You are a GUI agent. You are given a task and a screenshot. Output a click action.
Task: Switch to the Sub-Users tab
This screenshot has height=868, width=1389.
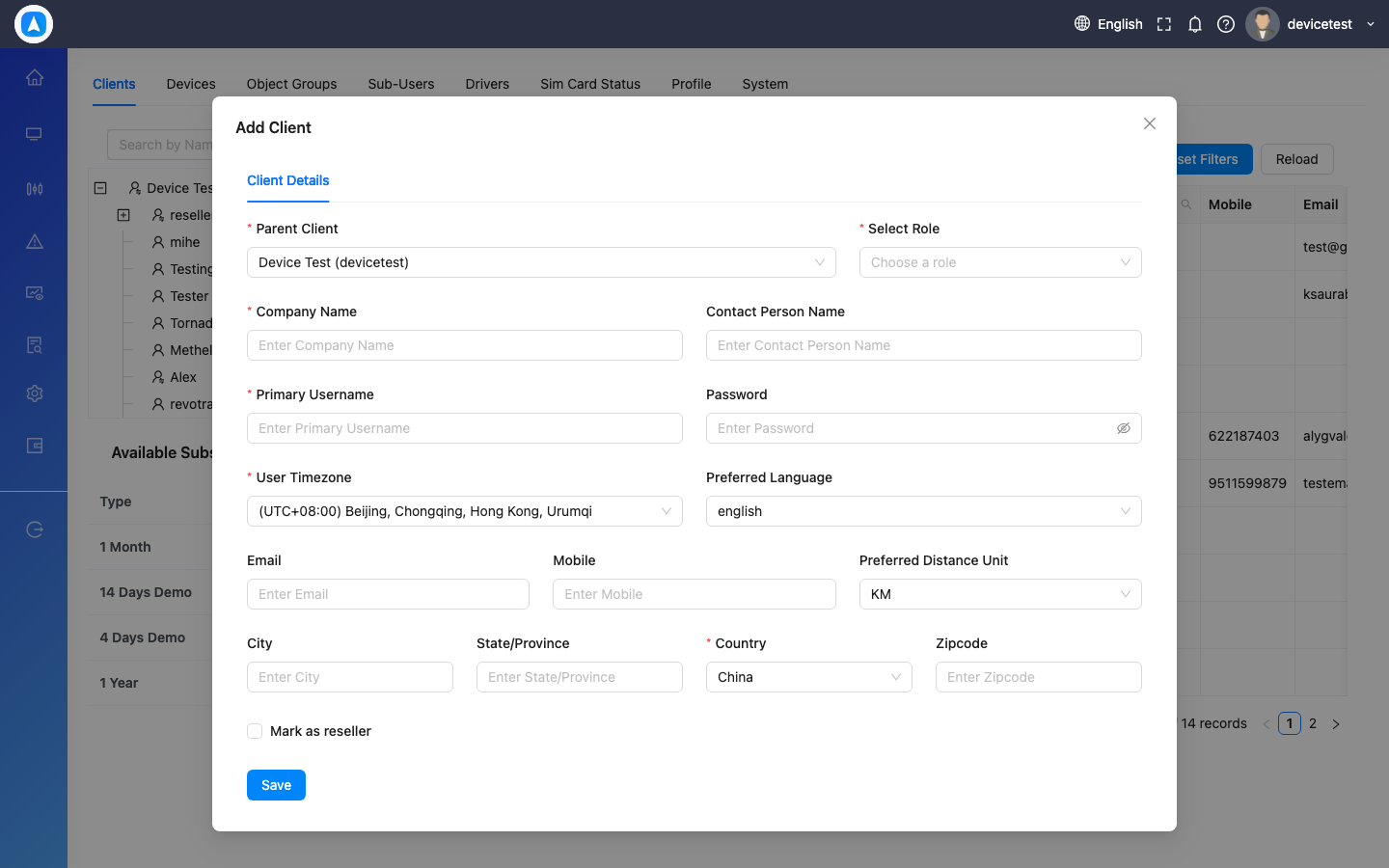[x=401, y=84]
